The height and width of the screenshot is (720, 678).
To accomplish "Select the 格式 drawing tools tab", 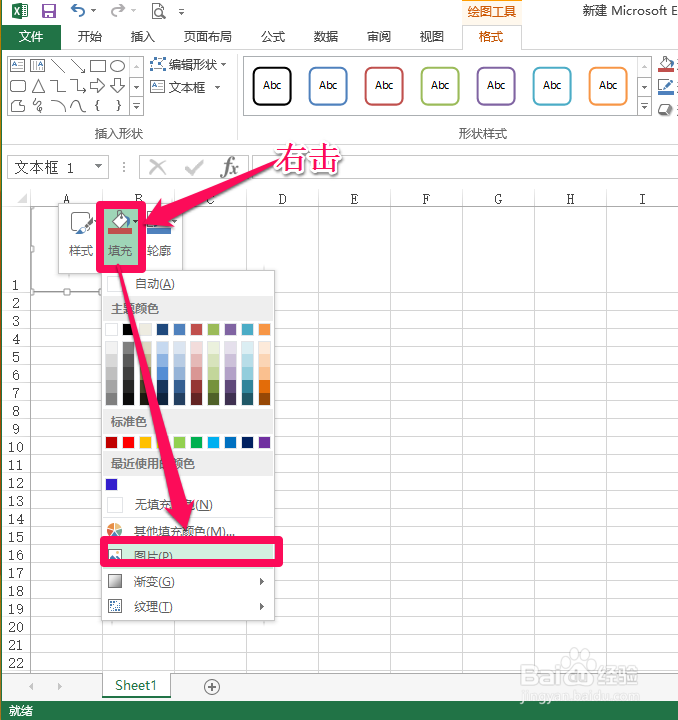I will click(491, 37).
